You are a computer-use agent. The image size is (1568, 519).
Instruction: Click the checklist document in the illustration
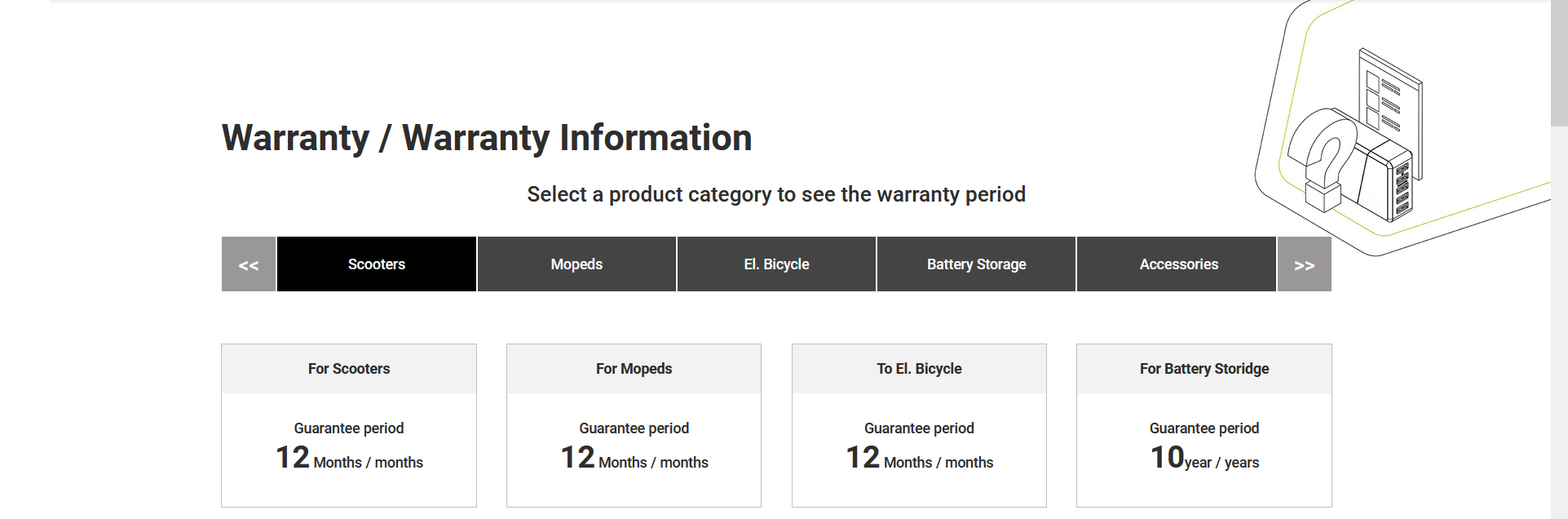1391,98
